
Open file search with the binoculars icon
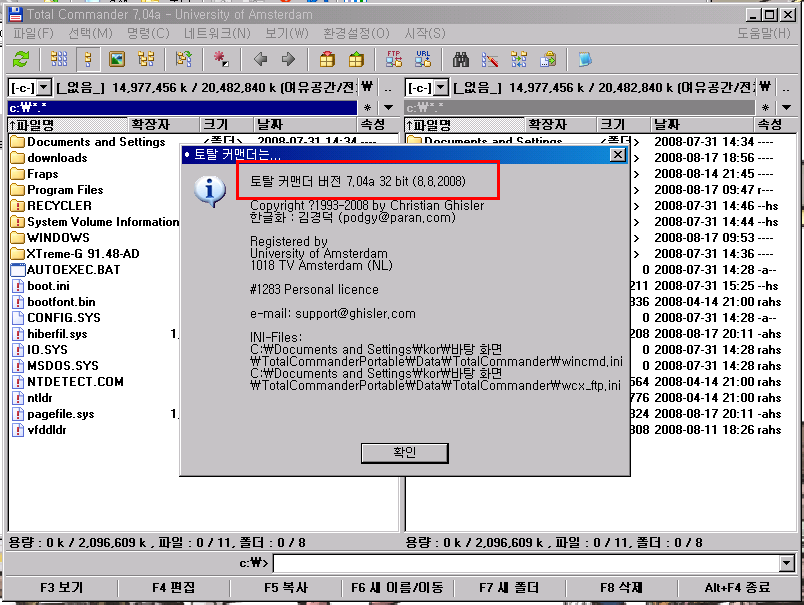point(460,59)
